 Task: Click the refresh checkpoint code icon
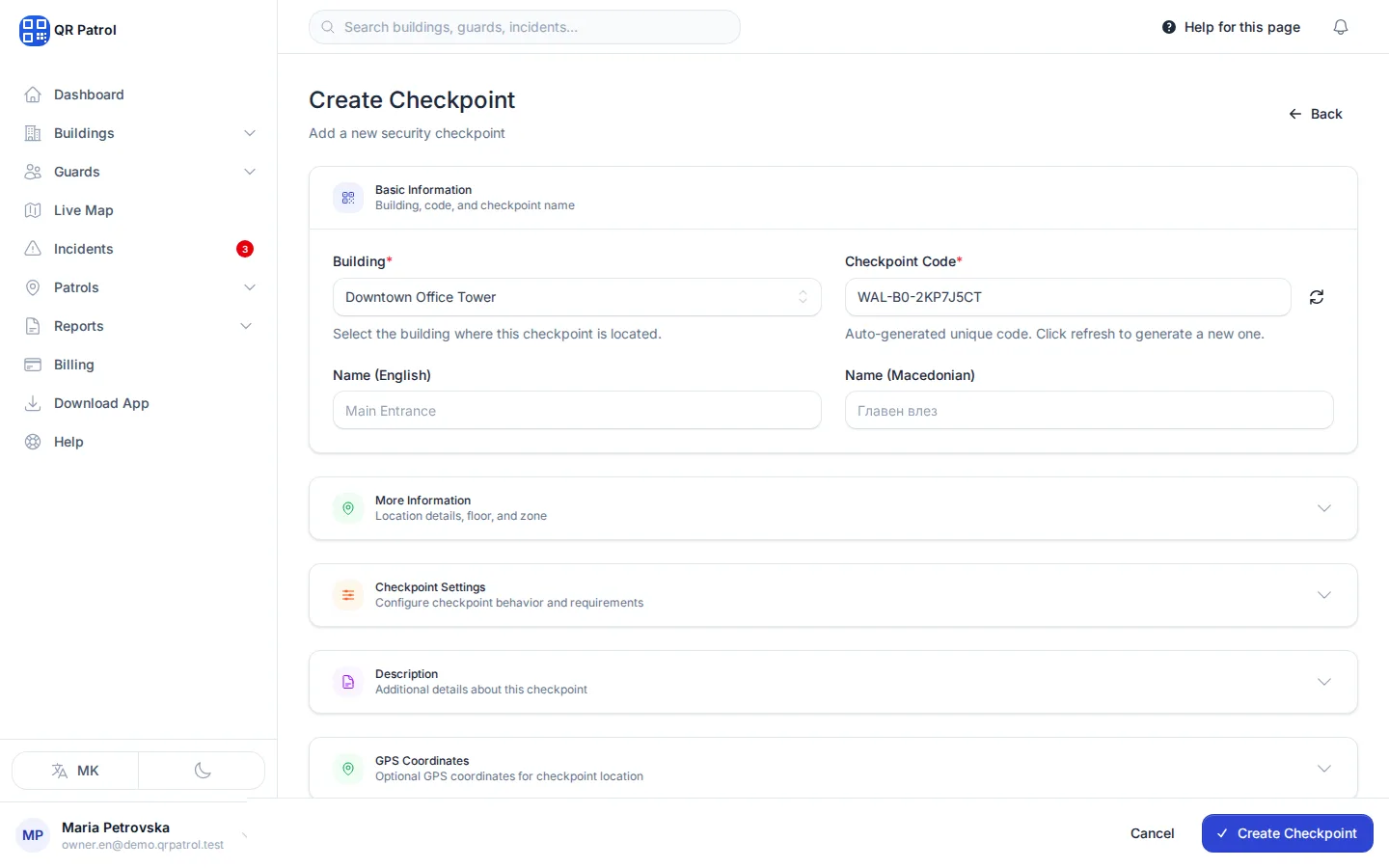(1317, 297)
